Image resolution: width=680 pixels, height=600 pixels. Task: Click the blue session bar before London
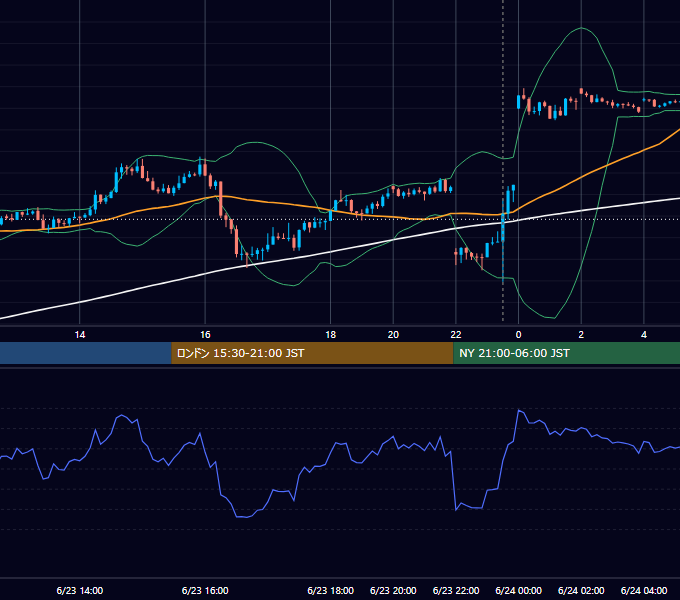[x=86, y=353]
